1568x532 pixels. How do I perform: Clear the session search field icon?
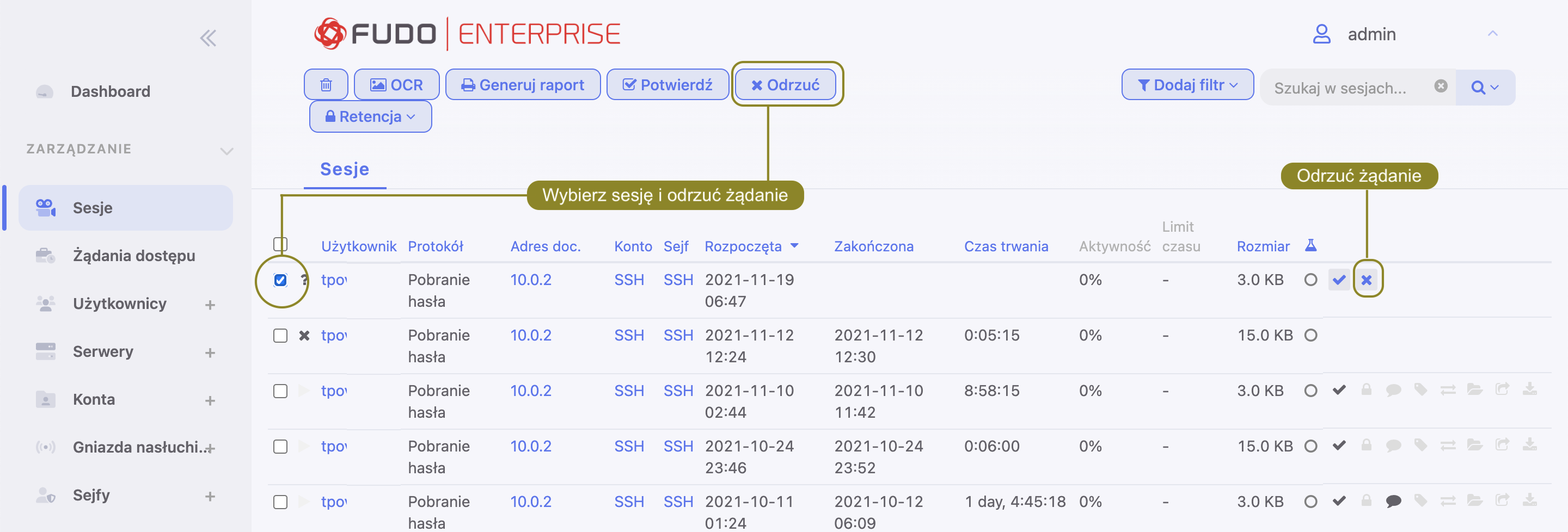click(x=1440, y=86)
